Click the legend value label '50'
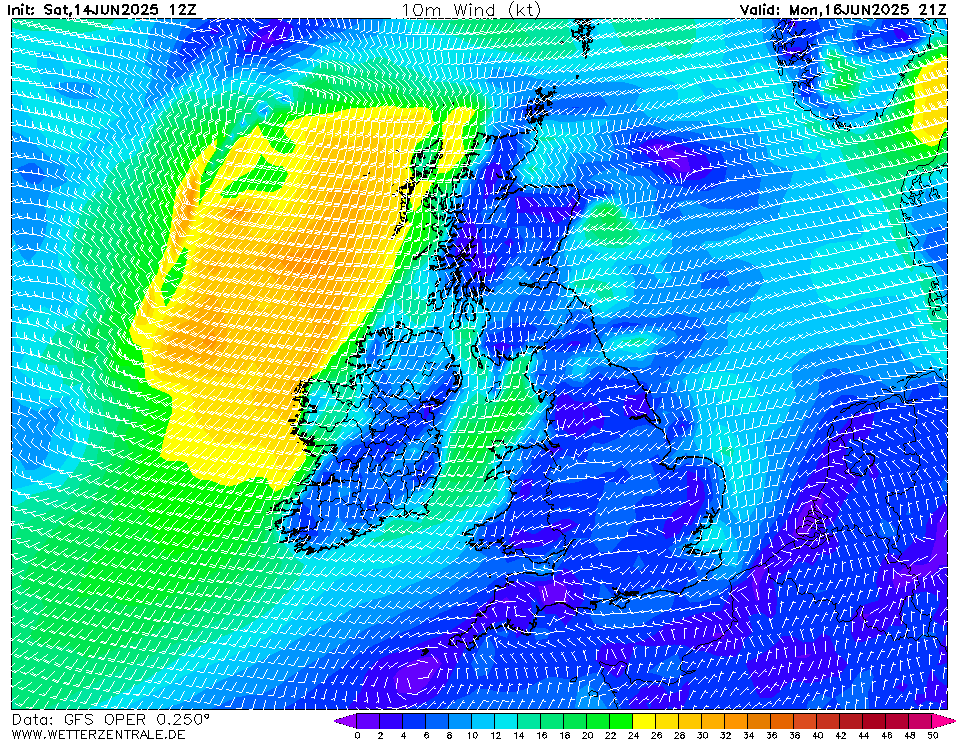This screenshot has width=959, height=741. [932, 735]
